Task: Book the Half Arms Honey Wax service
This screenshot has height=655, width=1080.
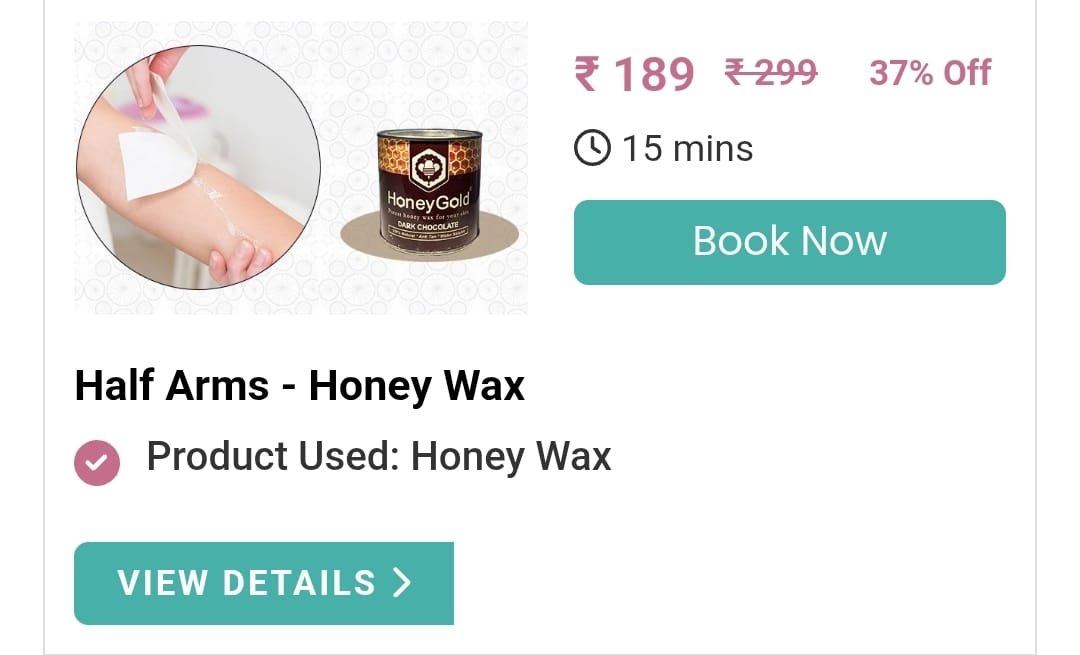Action: 789,242
